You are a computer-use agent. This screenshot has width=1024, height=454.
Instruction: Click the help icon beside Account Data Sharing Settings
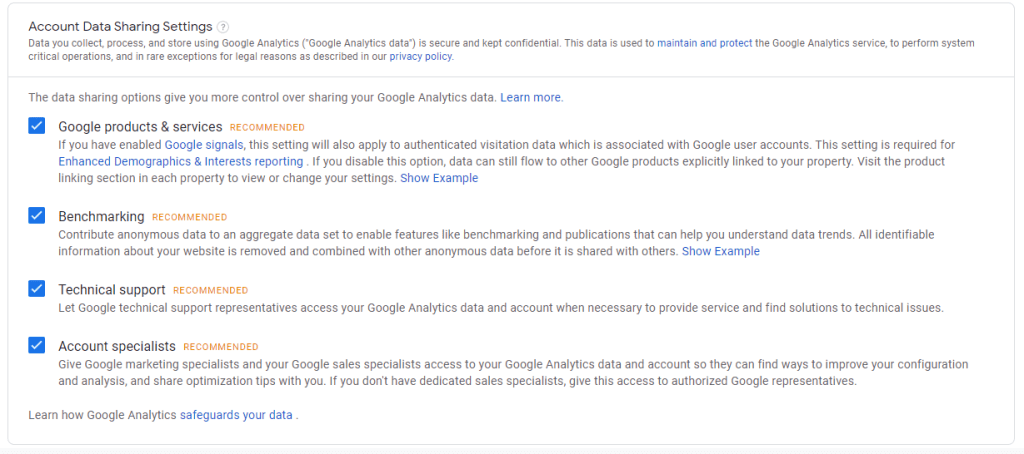tap(223, 27)
